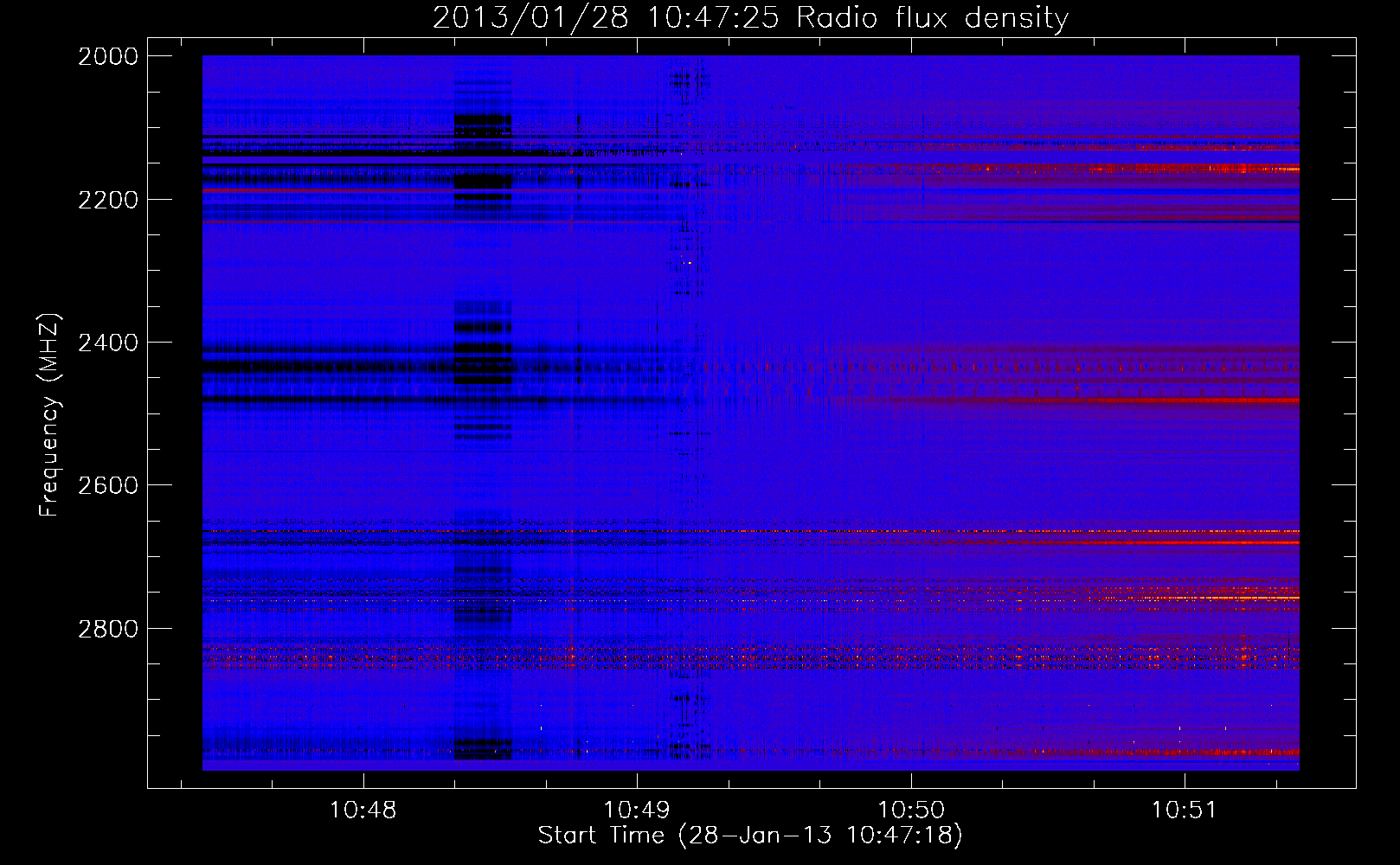Click the 10:50 time axis label
1400x865 pixels.
click(910, 810)
